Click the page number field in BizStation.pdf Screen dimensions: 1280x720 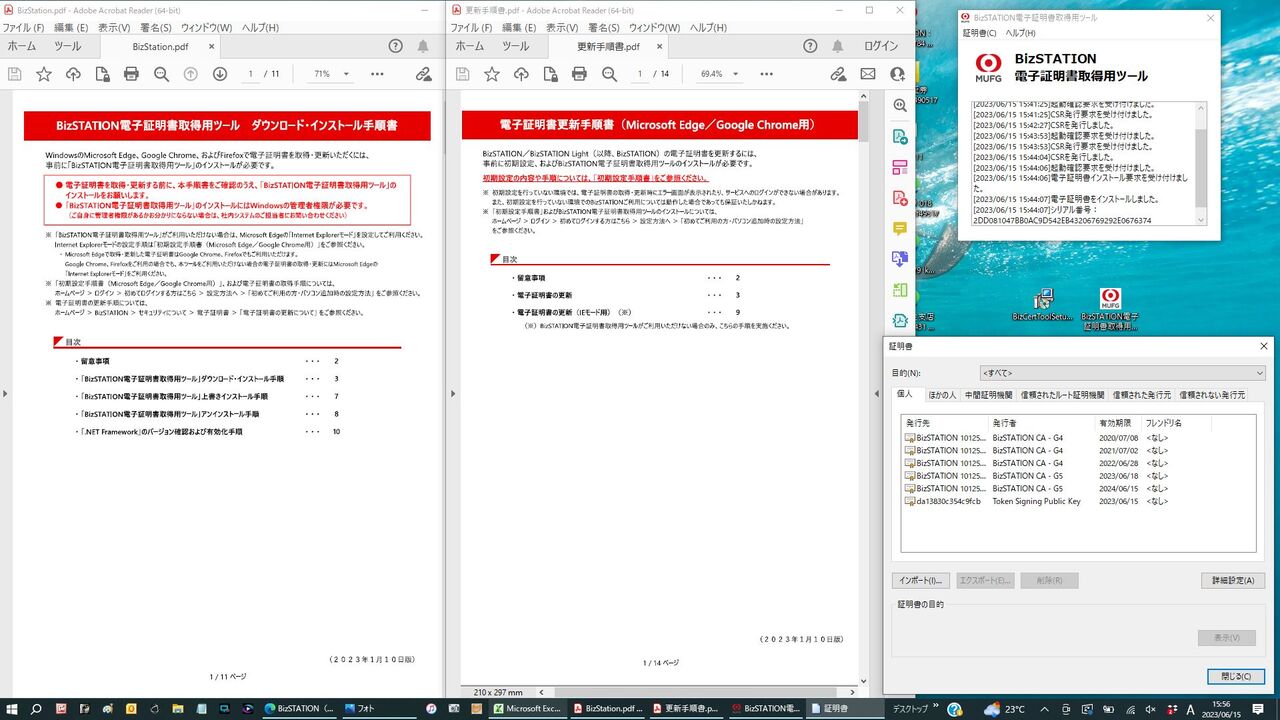pos(251,74)
